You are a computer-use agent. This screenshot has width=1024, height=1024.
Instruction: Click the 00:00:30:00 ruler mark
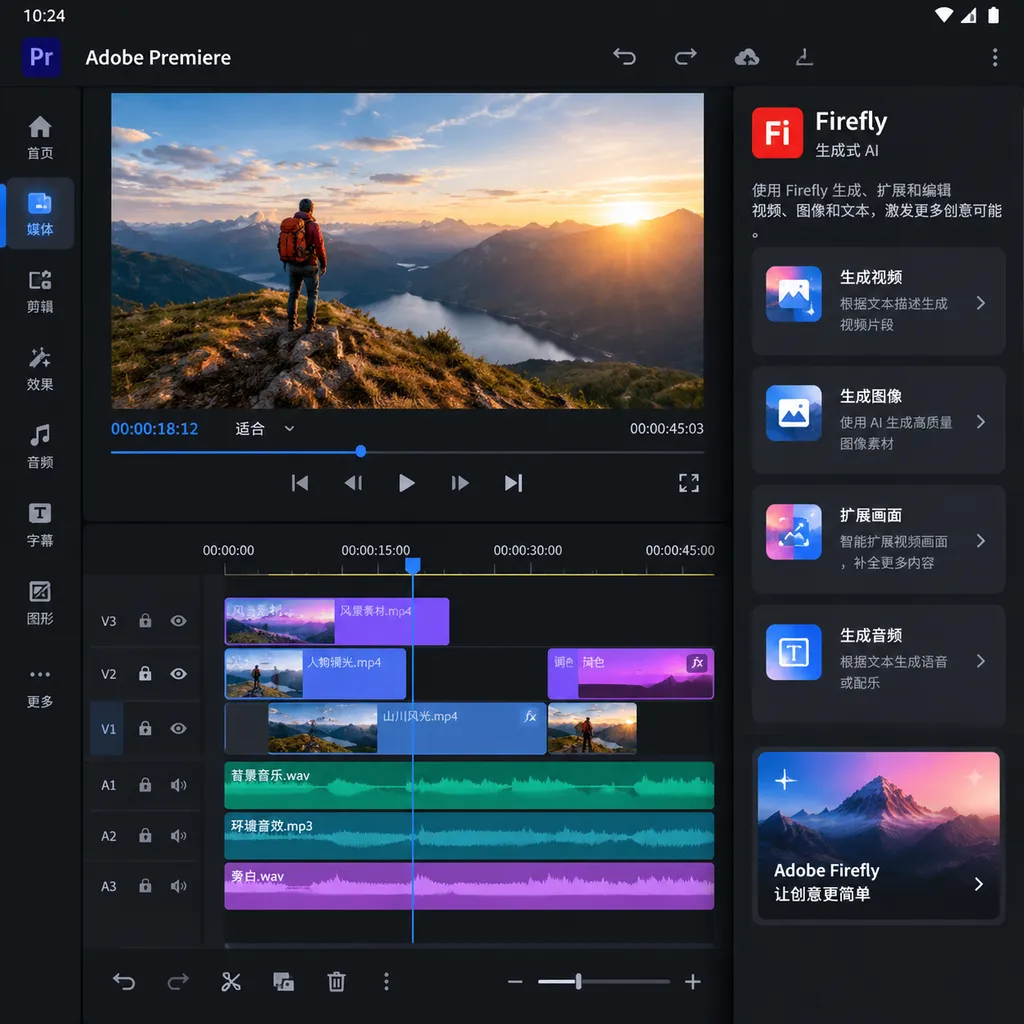[x=528, y=551]
